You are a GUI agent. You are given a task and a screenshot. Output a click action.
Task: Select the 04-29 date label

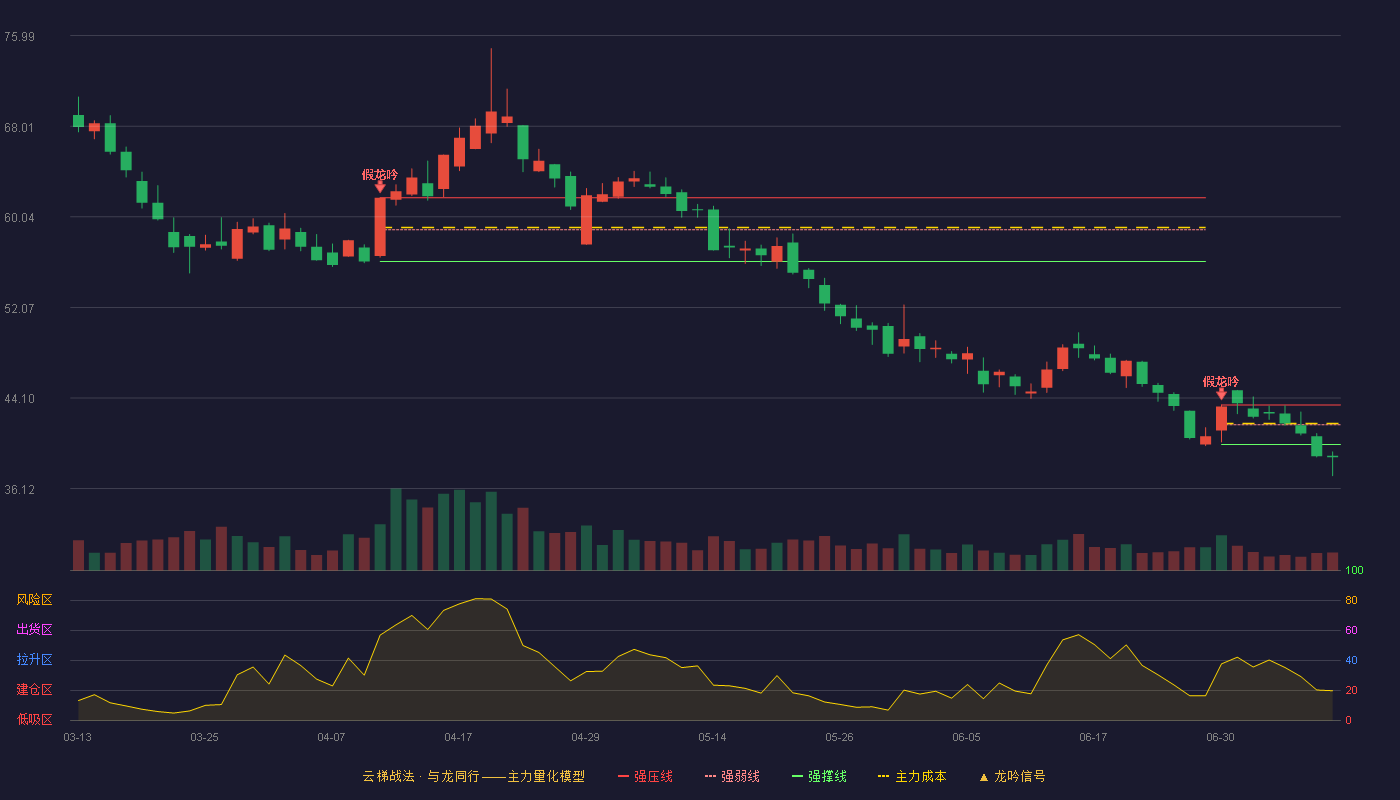[585, 737]
